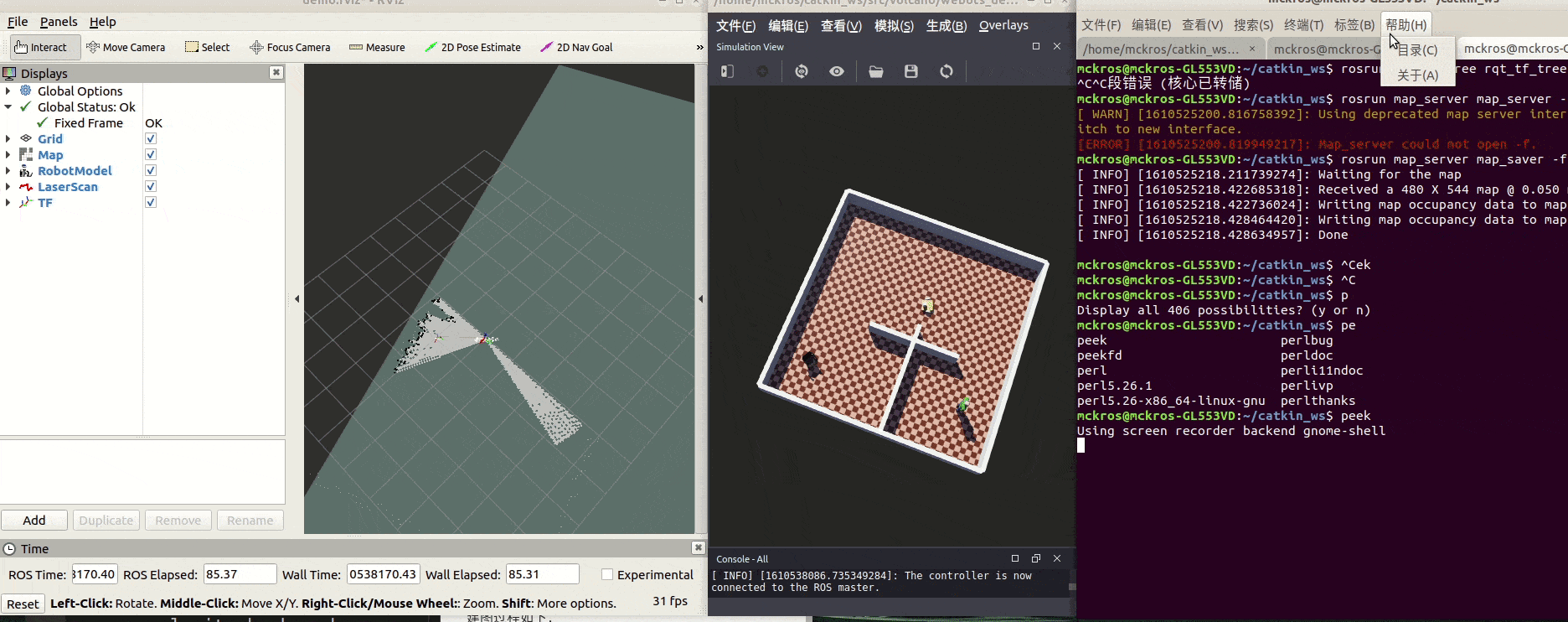
Task: Click the Wall Elapsed field
Action: [543, 574]
